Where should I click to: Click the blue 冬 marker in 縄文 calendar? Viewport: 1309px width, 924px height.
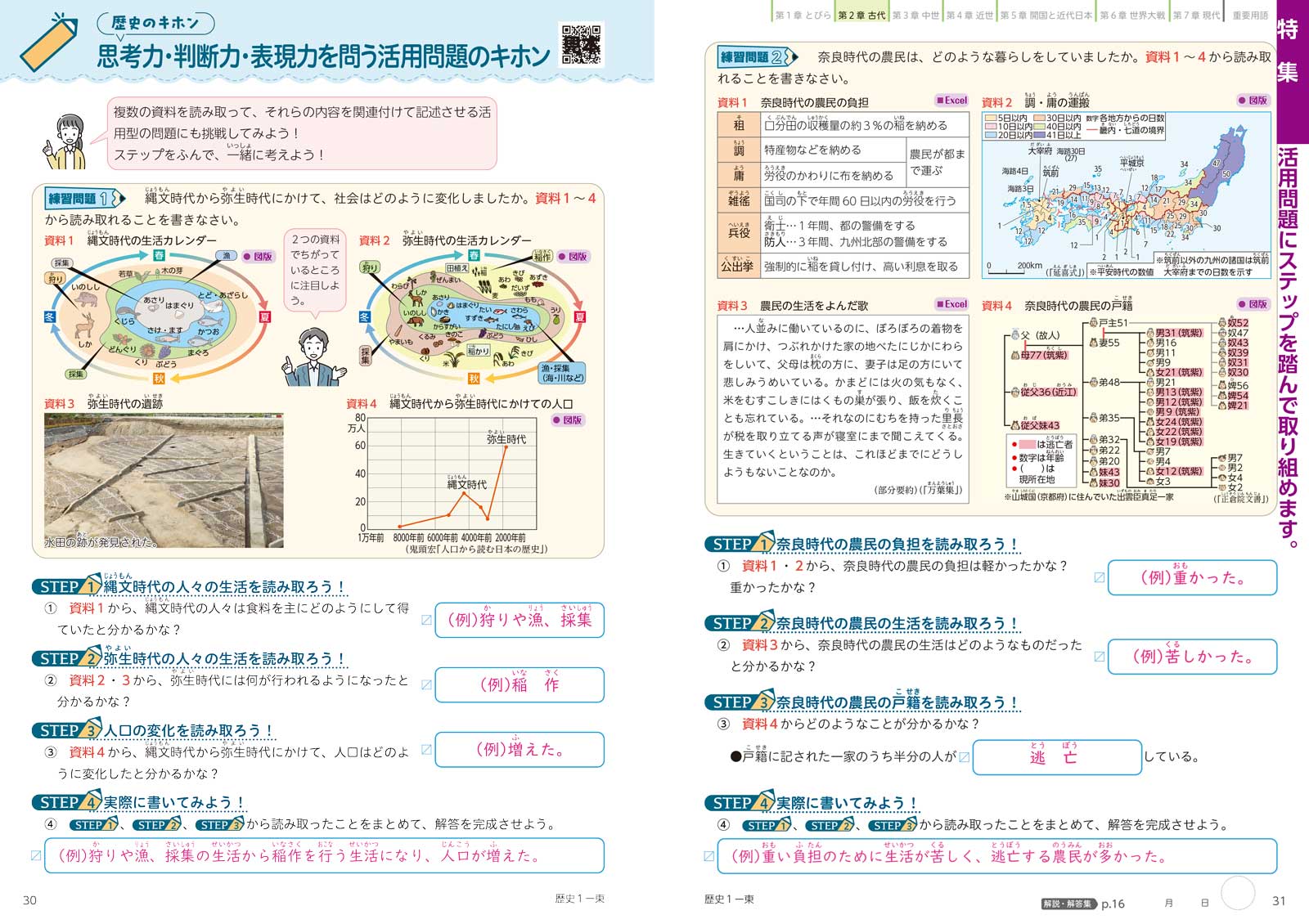(x=50, y=317)
